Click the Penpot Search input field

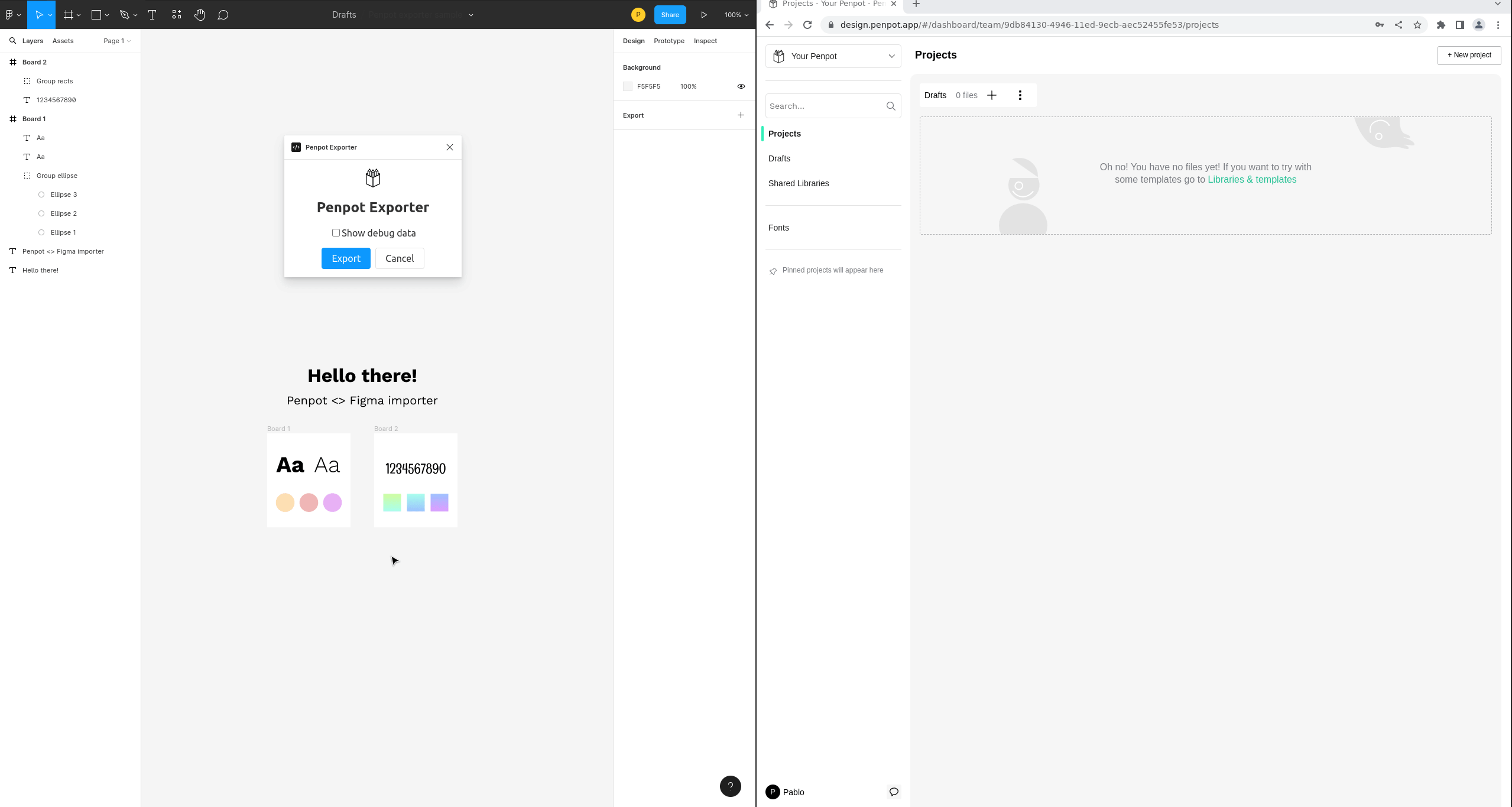point(824,106)
